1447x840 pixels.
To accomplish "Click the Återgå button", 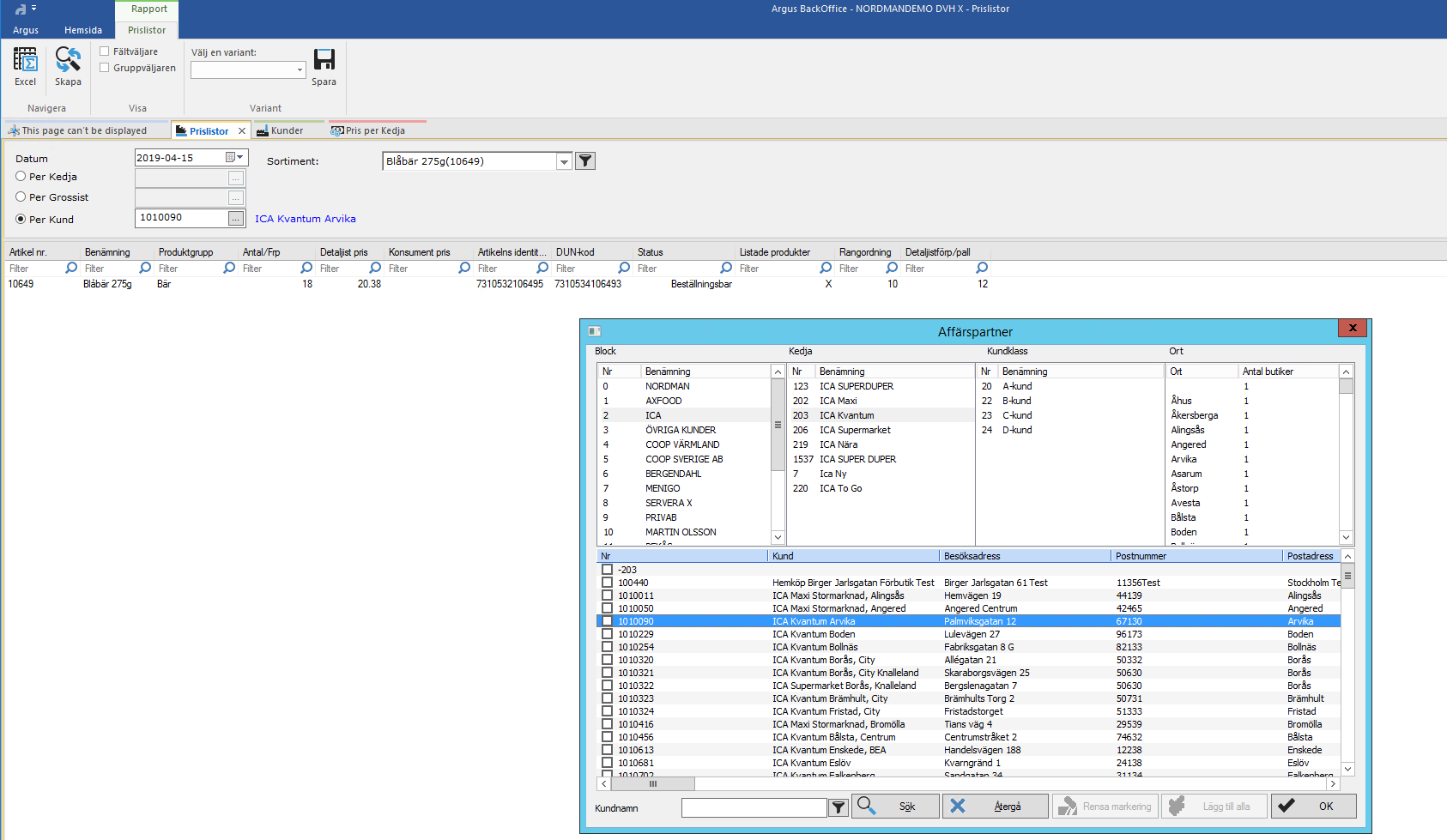I will [996, 807].
